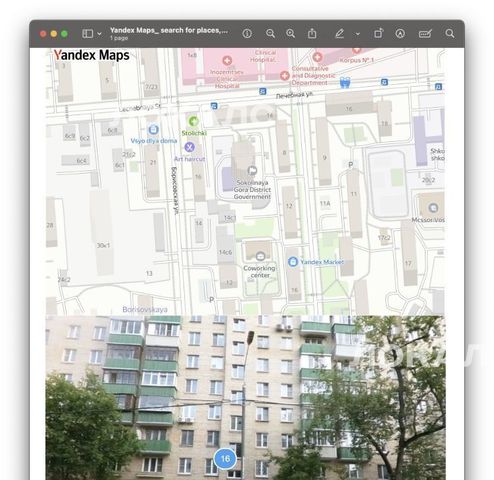Click the Yandex Maps logo
The image size is (494, 480).
point(91,55)
